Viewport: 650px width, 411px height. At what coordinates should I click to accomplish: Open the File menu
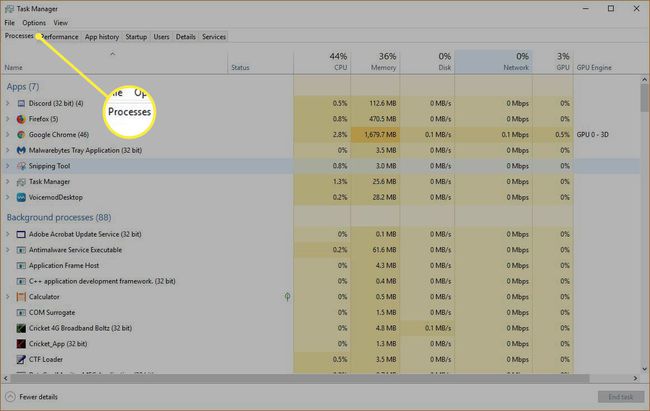click(10, 23)
